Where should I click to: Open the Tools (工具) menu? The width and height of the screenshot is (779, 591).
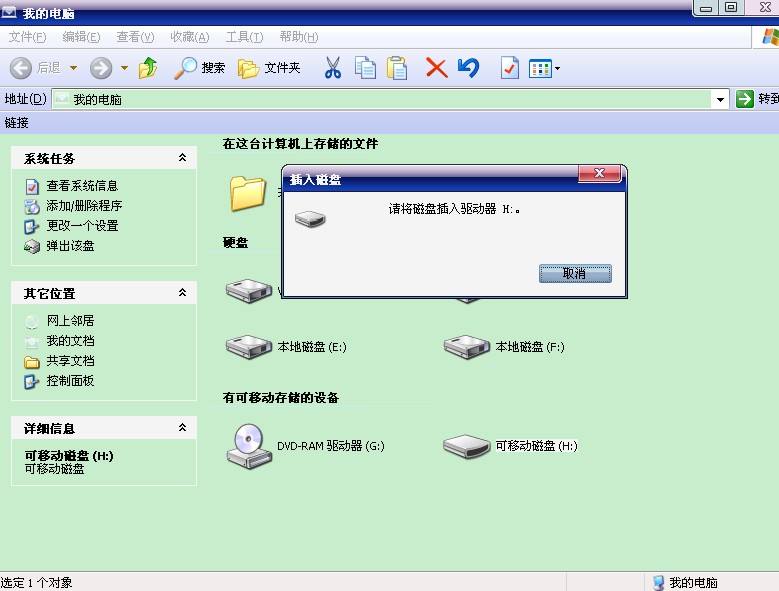pos(244,37)
